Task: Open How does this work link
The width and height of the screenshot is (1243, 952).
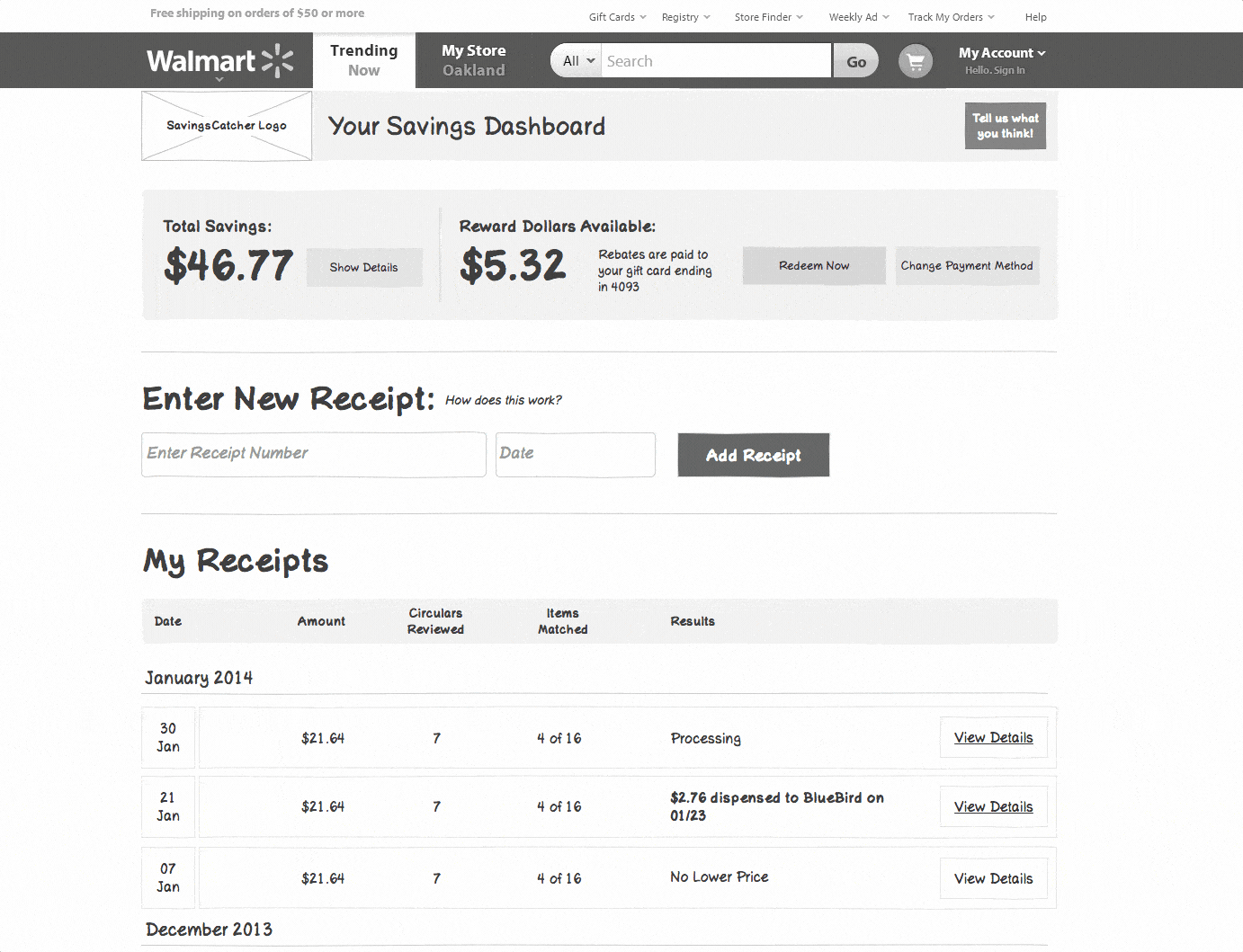Action: tap(504, 400)
